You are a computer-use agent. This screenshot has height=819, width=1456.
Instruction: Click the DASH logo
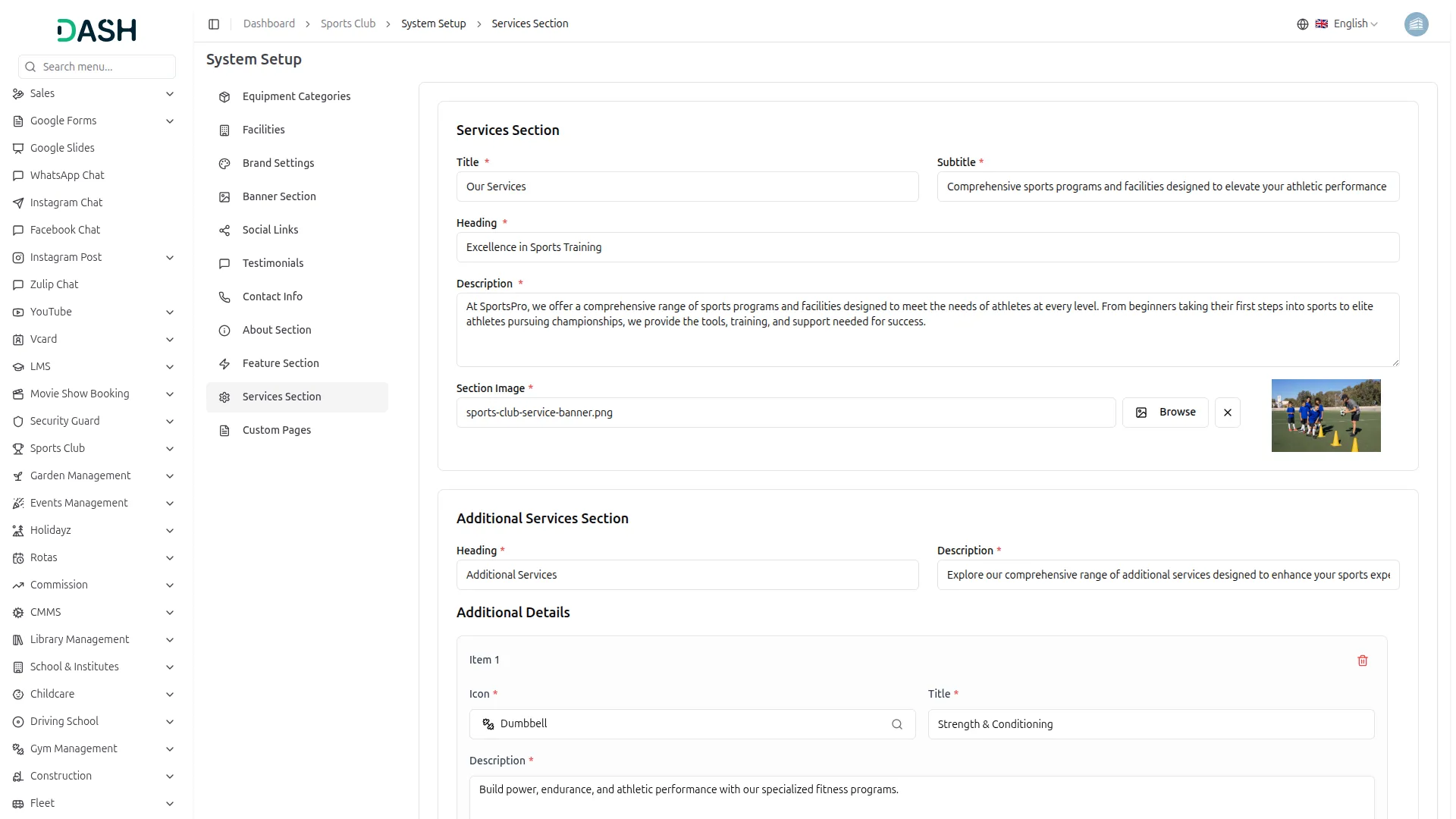[97, 30]
